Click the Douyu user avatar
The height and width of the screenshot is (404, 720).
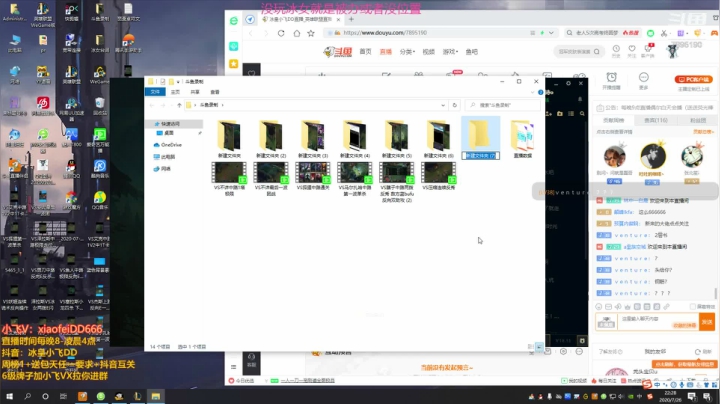point(672,51)
